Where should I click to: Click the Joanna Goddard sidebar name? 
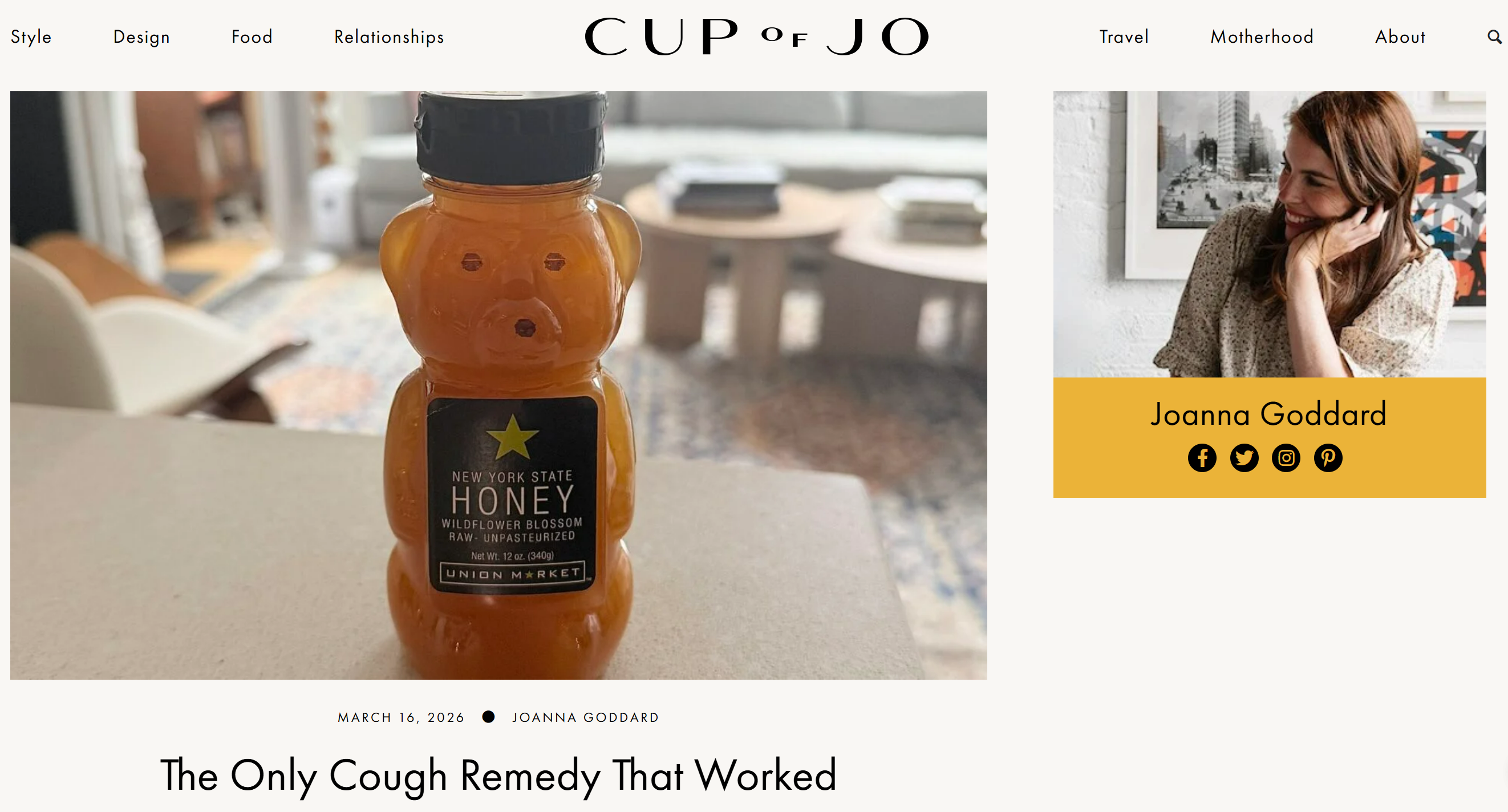click(1268, 414)
